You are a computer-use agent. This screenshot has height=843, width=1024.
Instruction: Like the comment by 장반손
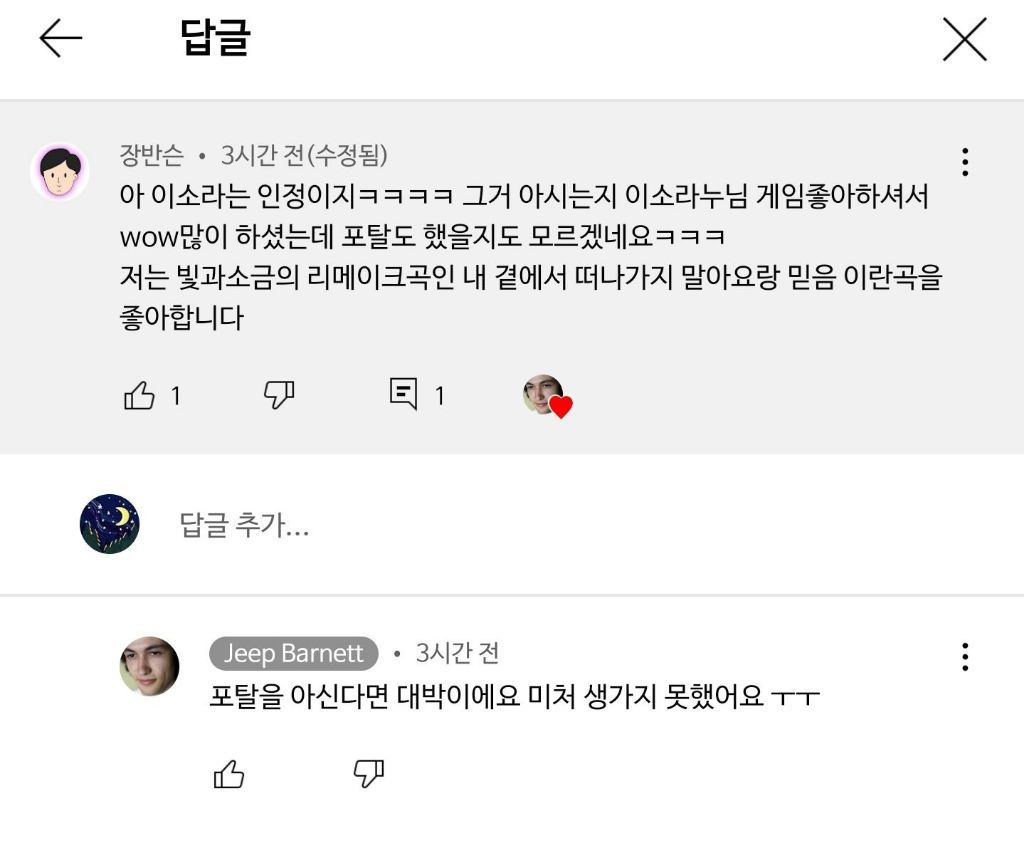(x=140, y=396)
